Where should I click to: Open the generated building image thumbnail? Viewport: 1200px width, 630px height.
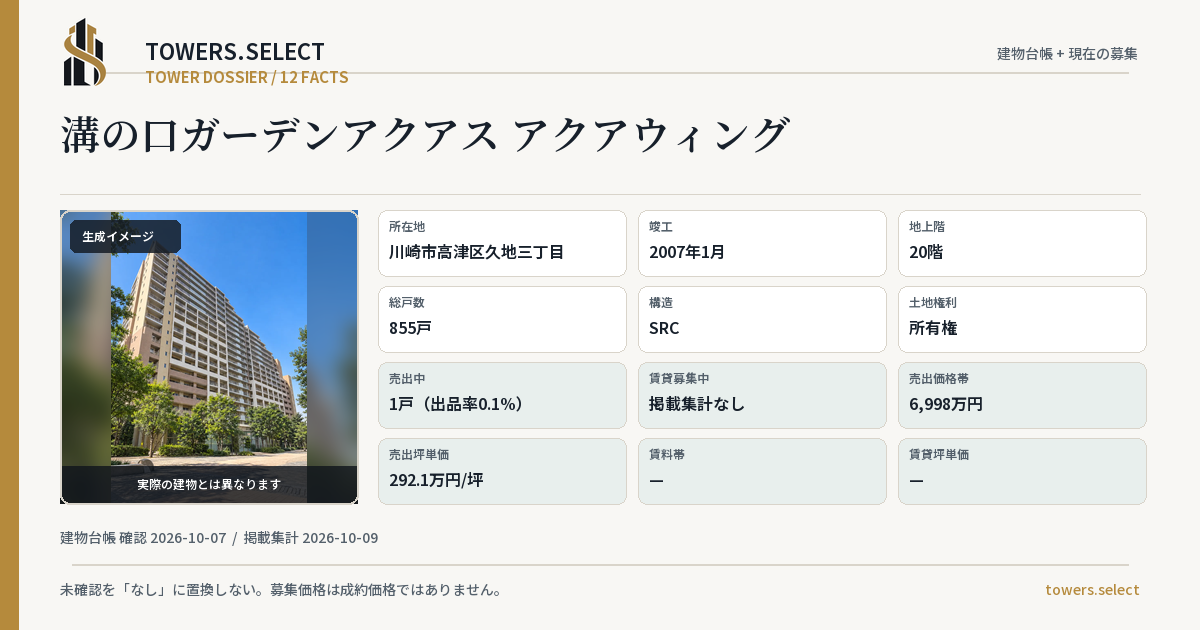tap(209, 357)
